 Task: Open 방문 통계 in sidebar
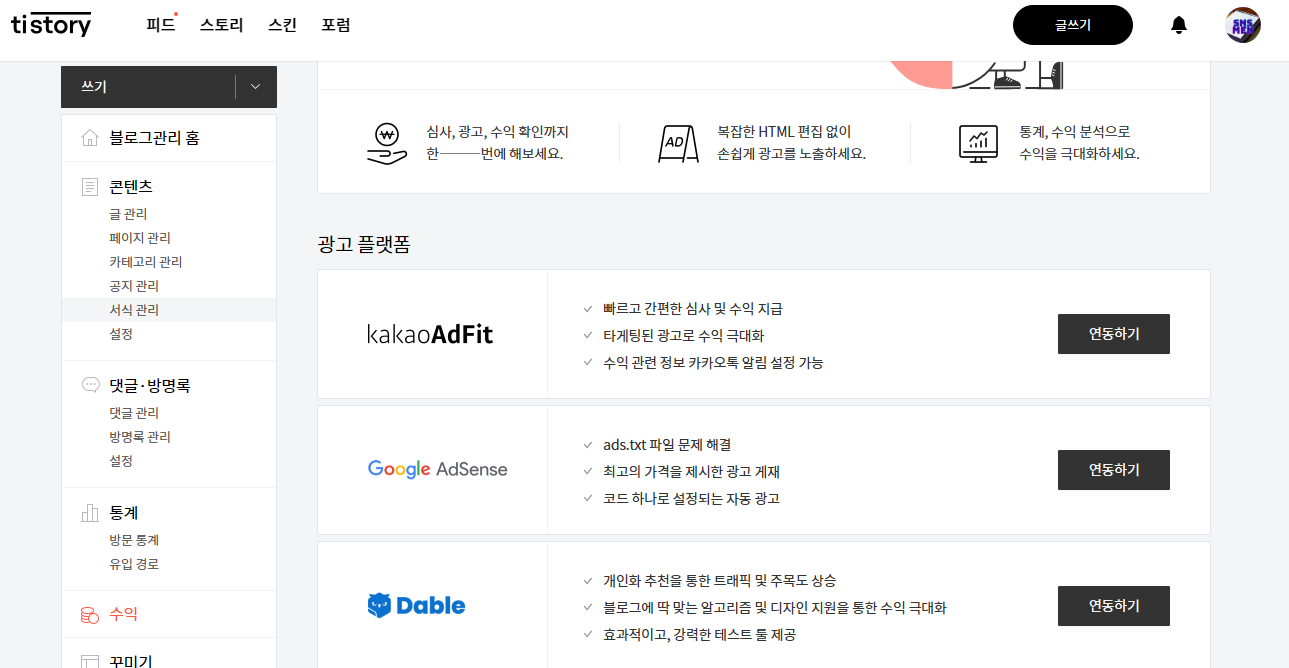[x=134, y=540]
